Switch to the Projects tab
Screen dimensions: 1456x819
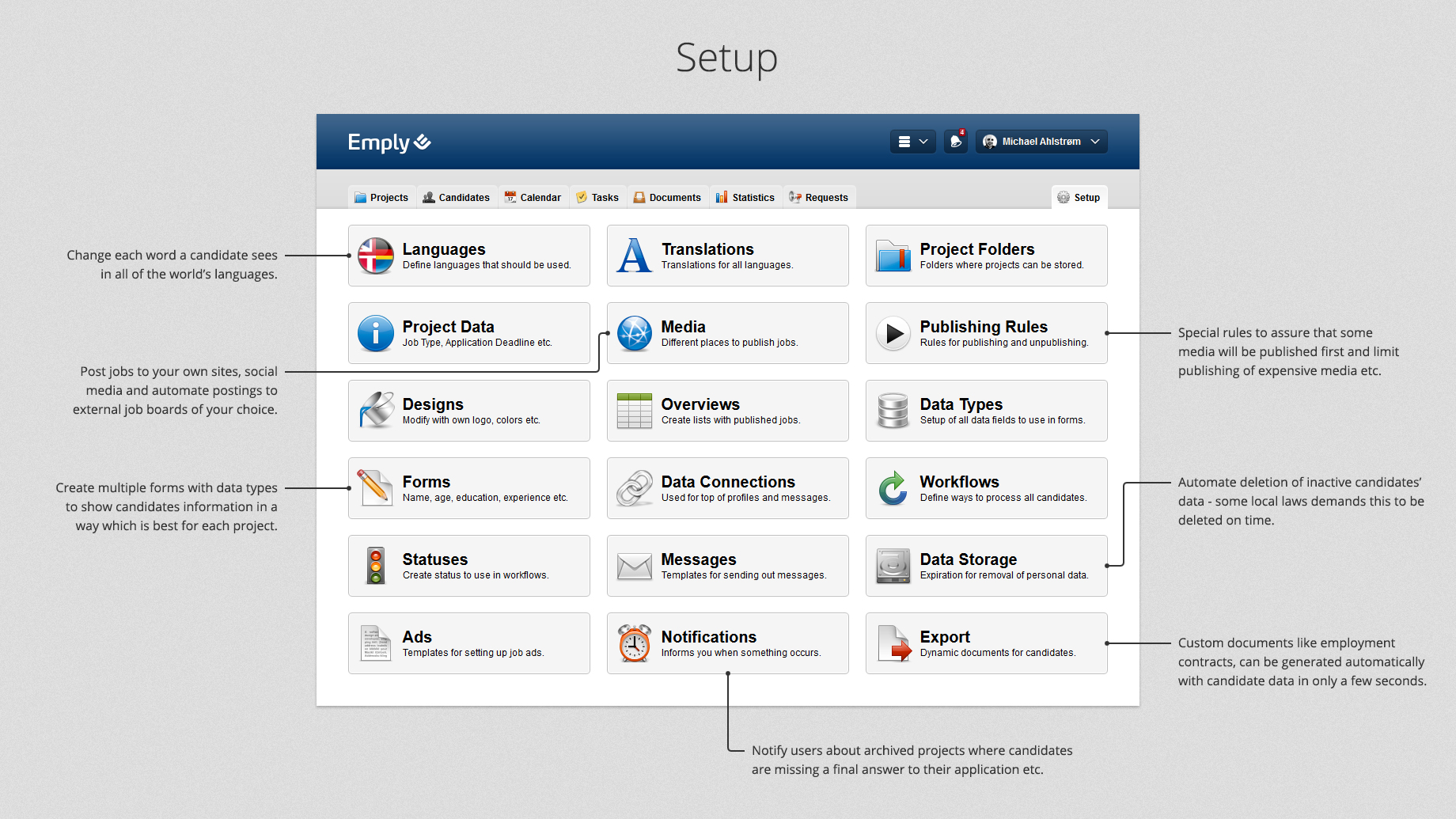381,198
